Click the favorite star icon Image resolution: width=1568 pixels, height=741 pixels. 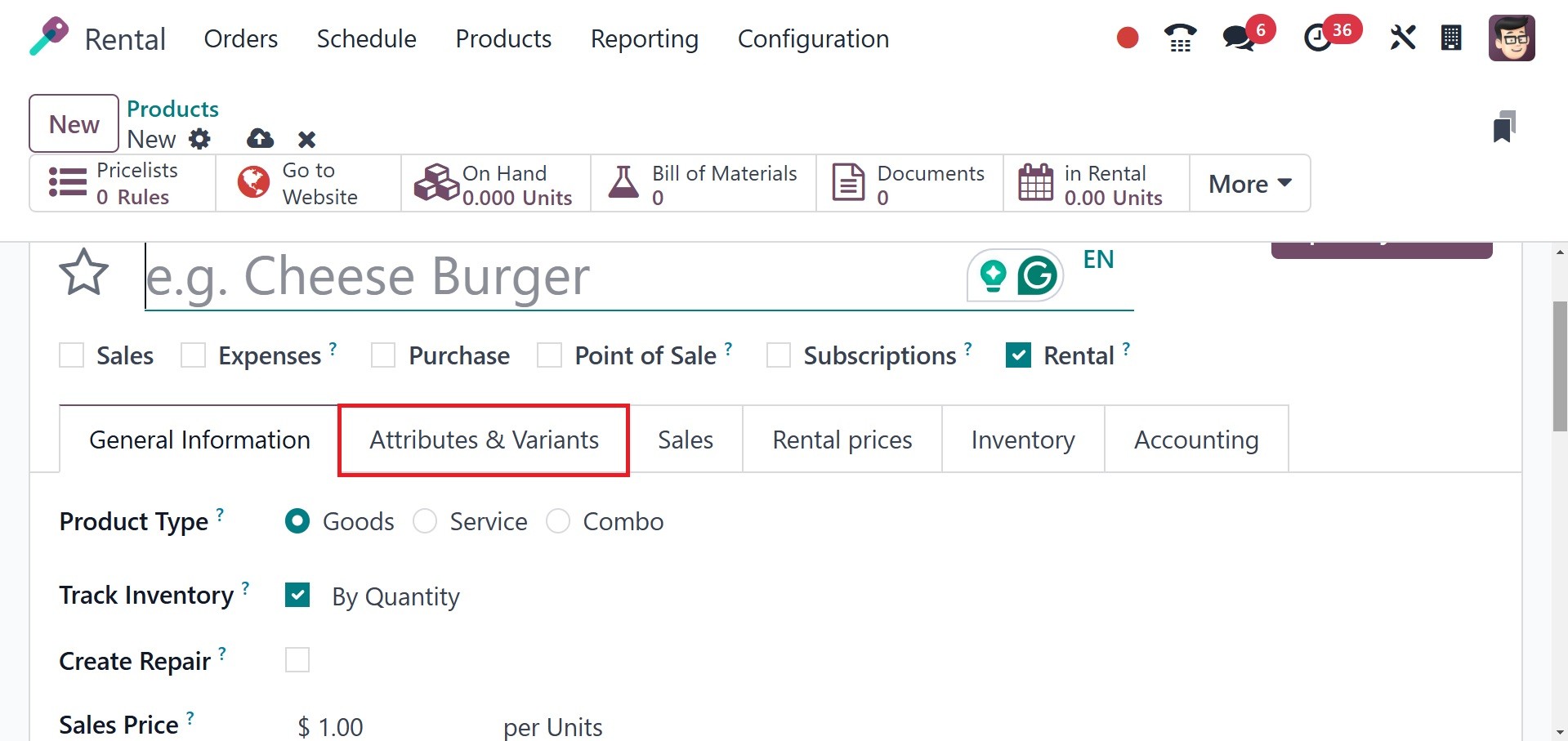pyautogui.click(x=83, y=273)
